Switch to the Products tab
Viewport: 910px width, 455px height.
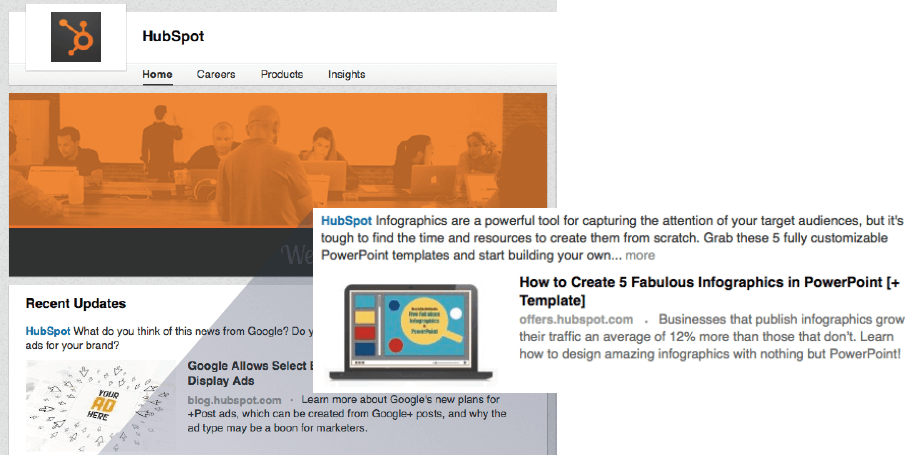pyautogui.click(x=282, y=74)
